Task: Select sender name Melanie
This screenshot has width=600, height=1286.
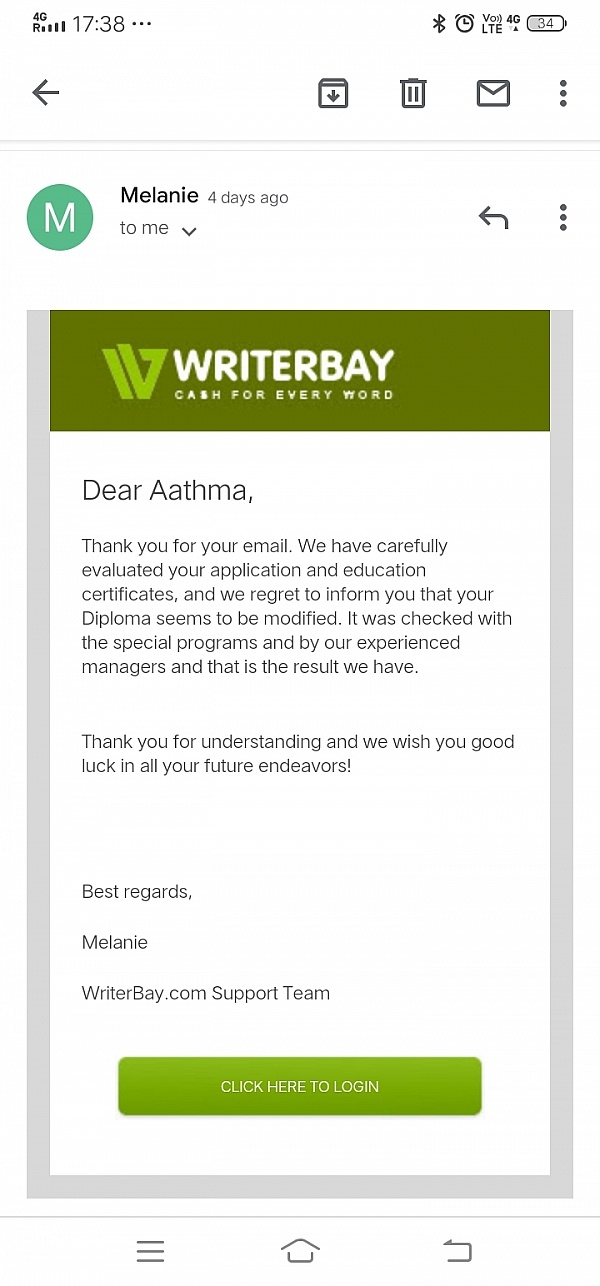Action: coord(159,195)
